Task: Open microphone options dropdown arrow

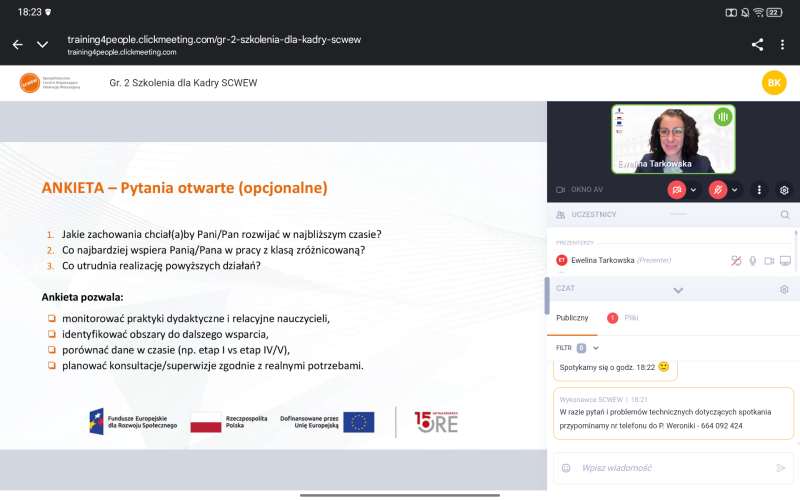Action: (735, 189)
